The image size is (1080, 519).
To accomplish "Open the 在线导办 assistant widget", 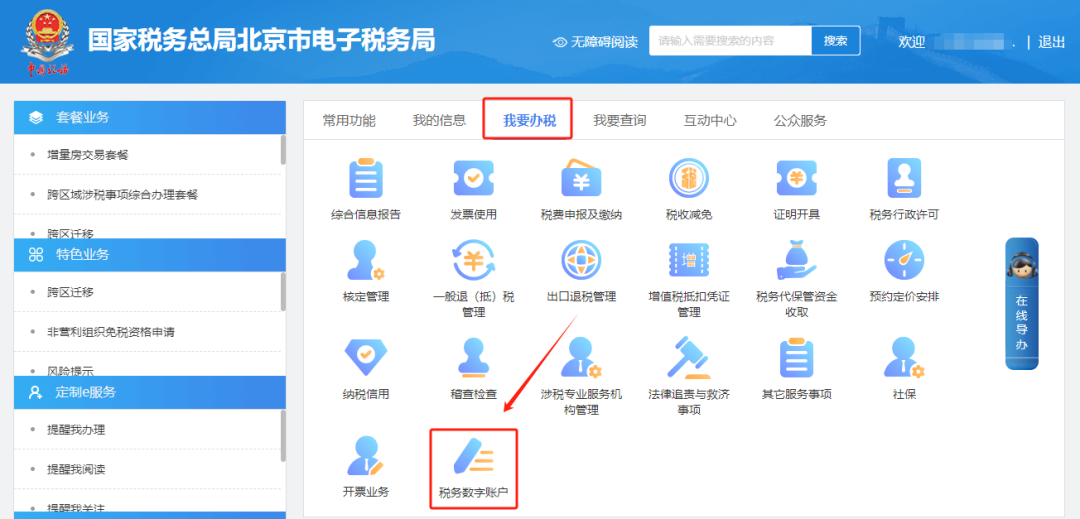I will click(1022, 304).
